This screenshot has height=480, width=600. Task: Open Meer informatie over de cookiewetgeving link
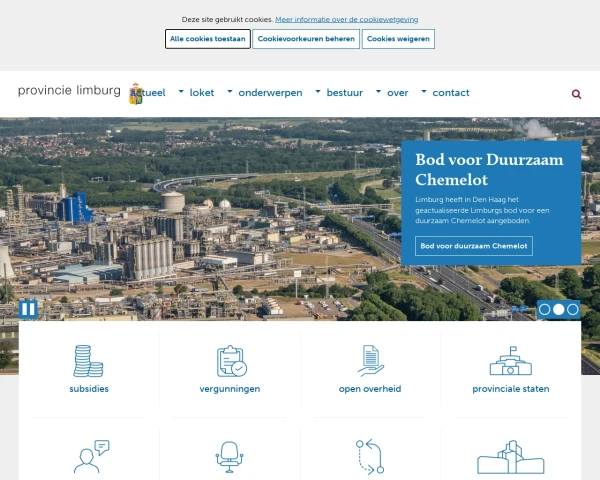[x=346, y=20]
